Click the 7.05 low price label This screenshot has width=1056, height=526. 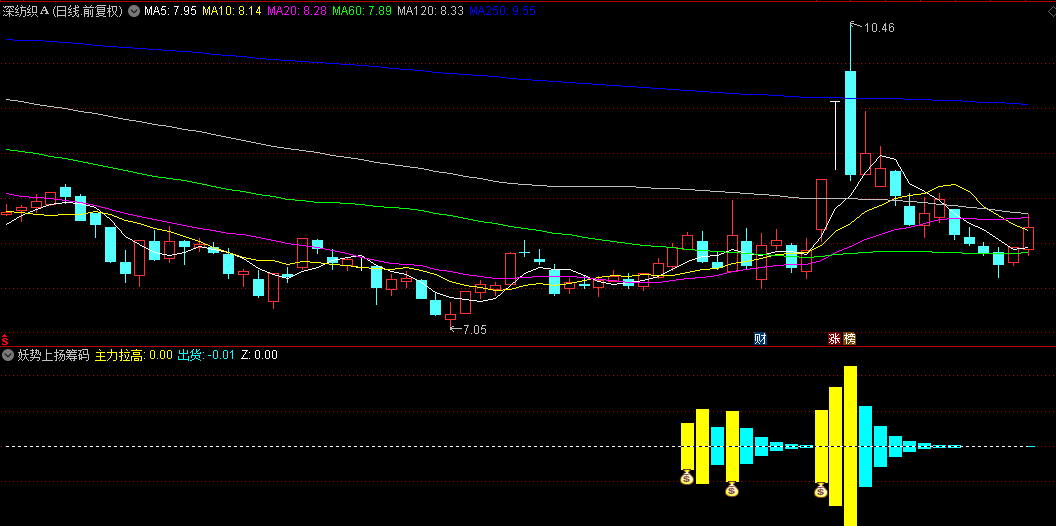(x=474, y=329)
